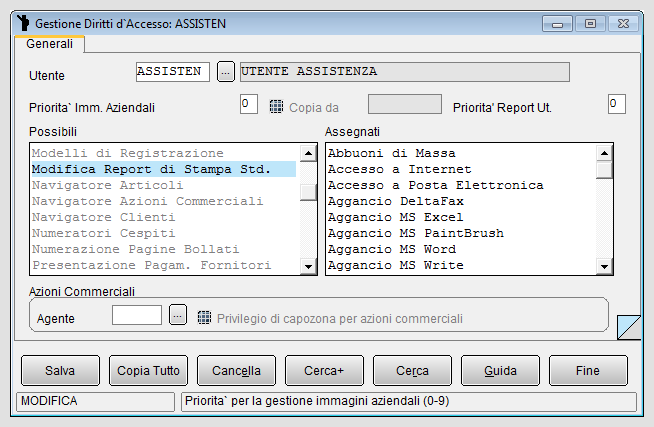Open the Utente lookup ellipsis button

pos(226,72)
